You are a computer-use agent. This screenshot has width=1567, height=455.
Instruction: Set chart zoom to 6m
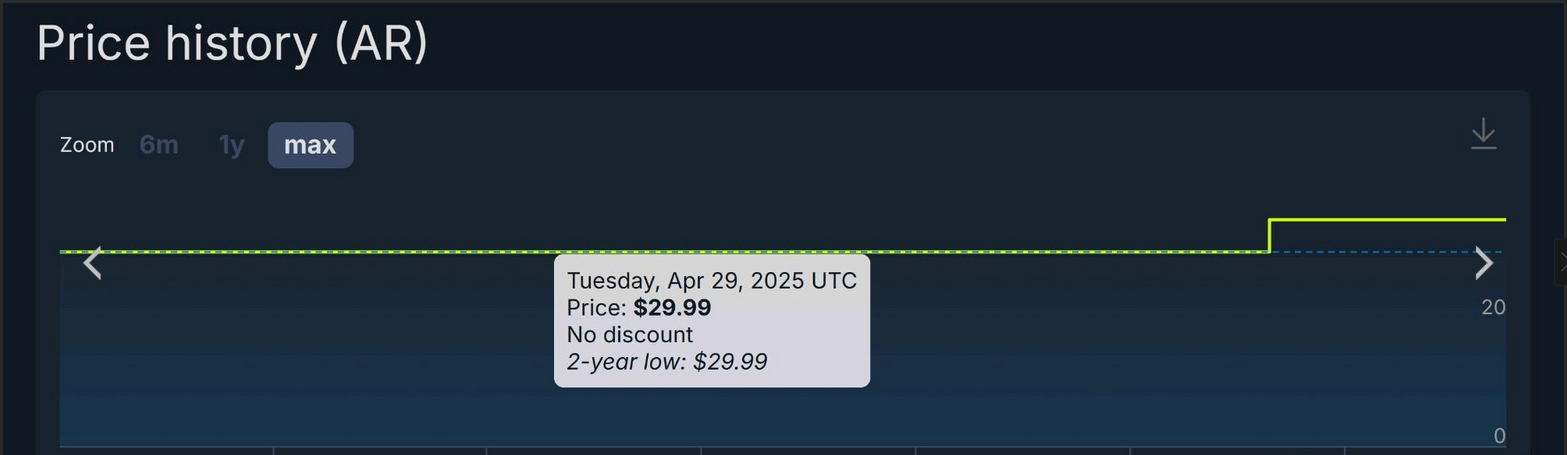[x=159, y=145]
